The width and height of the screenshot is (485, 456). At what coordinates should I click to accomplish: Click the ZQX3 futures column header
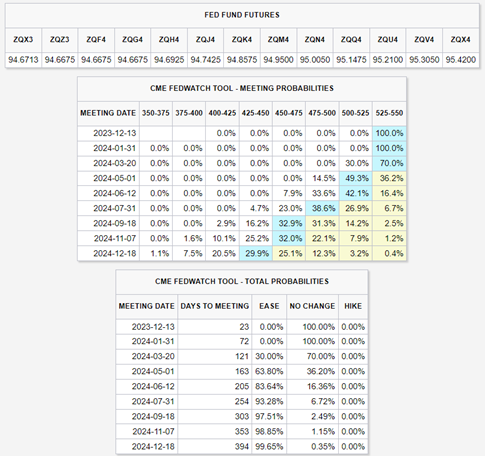[x=23, y=39]
